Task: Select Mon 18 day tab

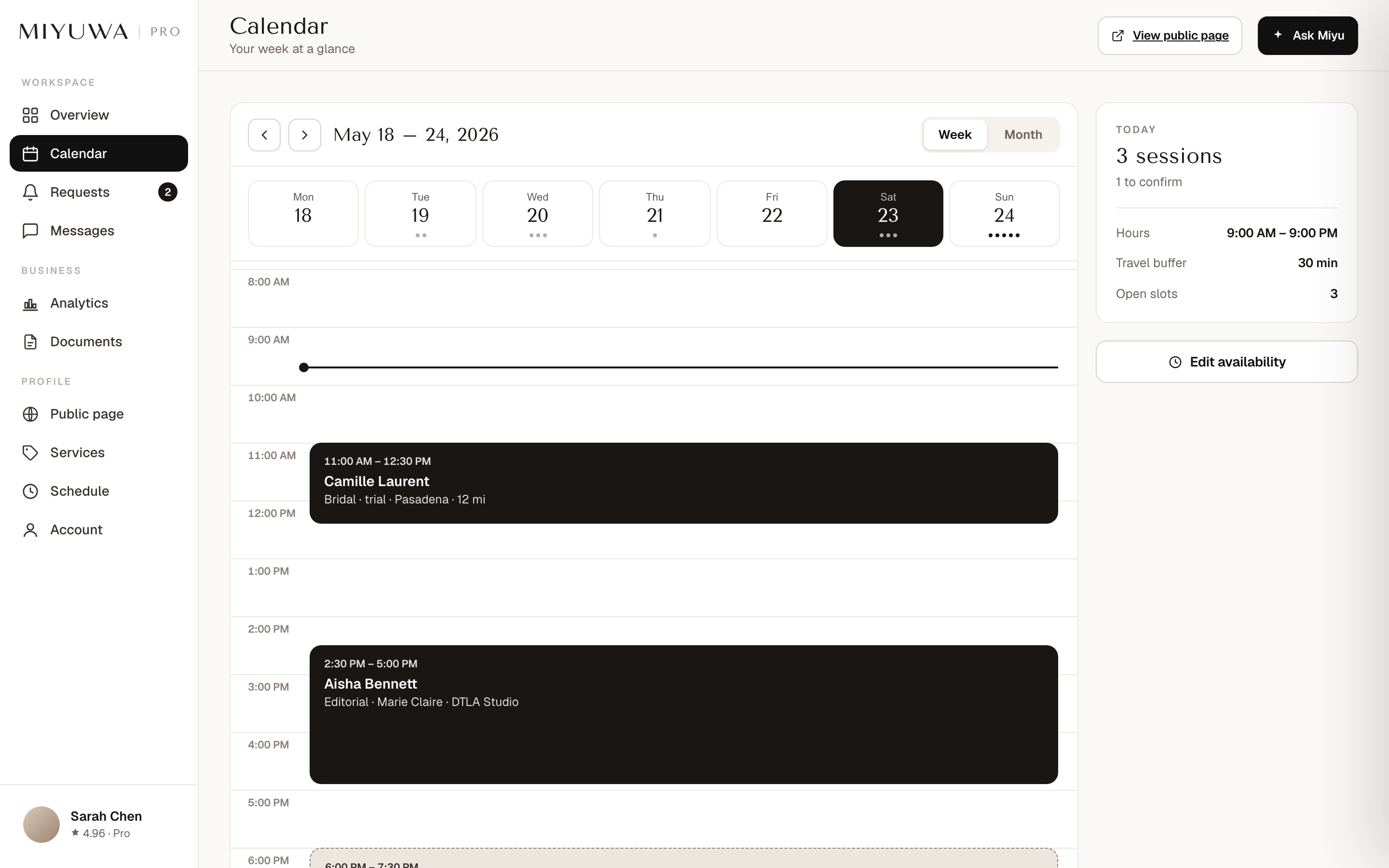Action: (303, 214)
